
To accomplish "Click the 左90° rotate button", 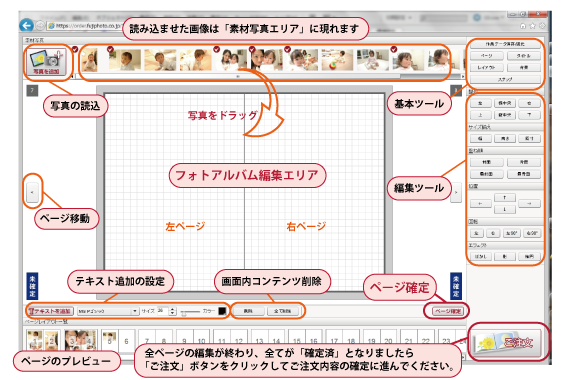I will point(512,233).
